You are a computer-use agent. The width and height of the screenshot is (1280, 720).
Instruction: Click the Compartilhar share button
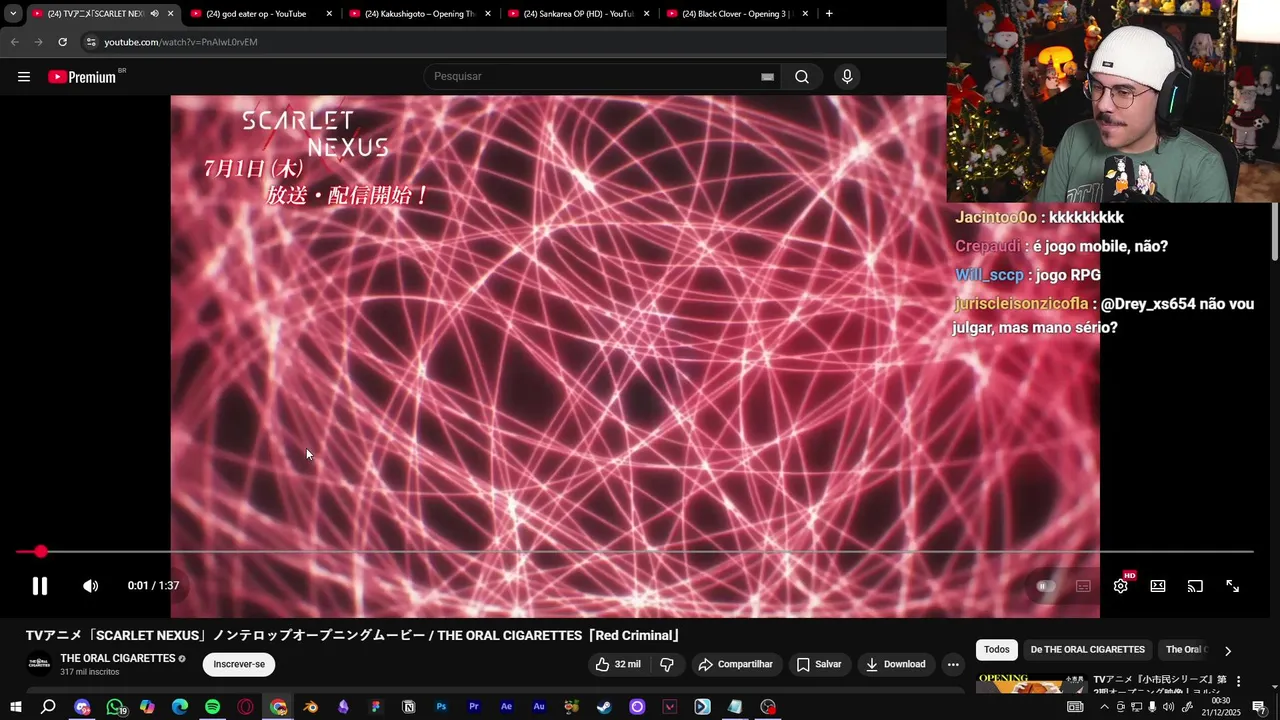coord(735,664)
